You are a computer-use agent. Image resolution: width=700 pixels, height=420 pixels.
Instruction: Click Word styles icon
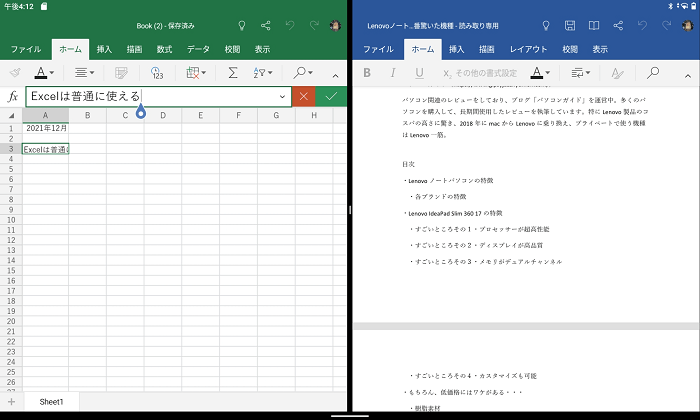point(617,73)
